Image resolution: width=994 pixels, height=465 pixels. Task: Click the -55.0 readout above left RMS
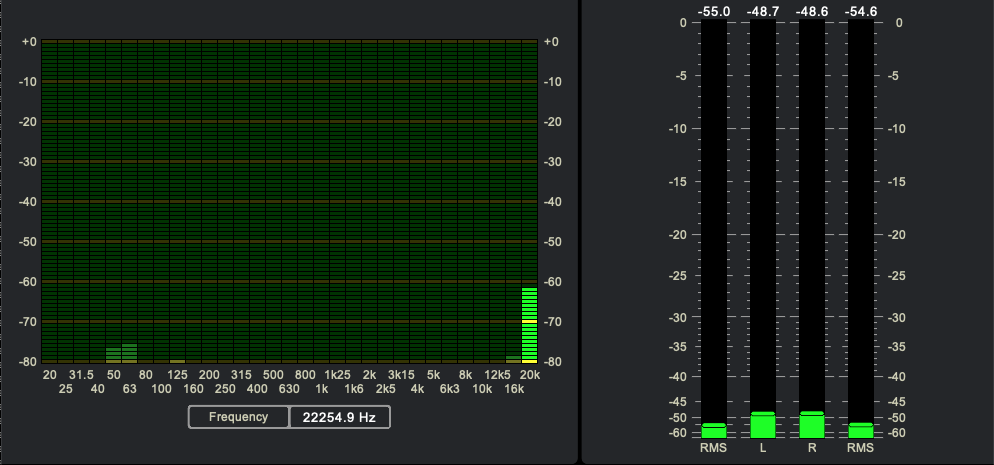click(x=714, y=11)
